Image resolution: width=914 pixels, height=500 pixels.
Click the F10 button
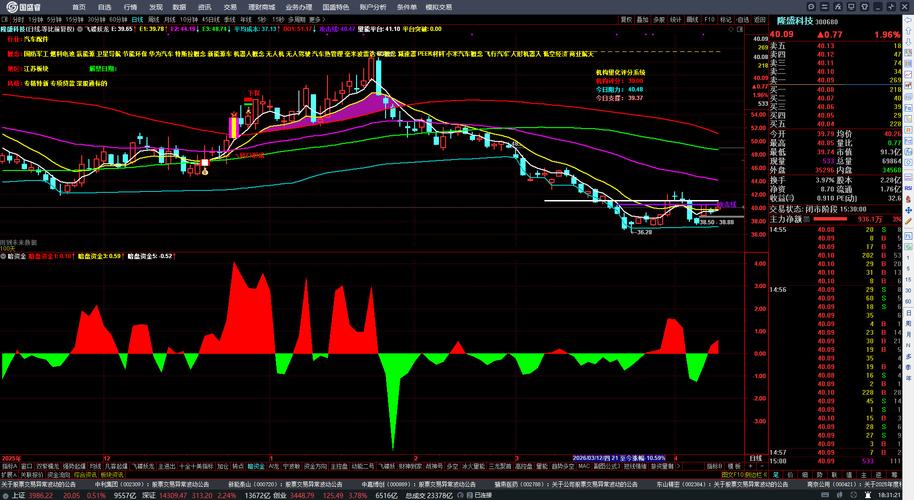(x=709, y=19)
